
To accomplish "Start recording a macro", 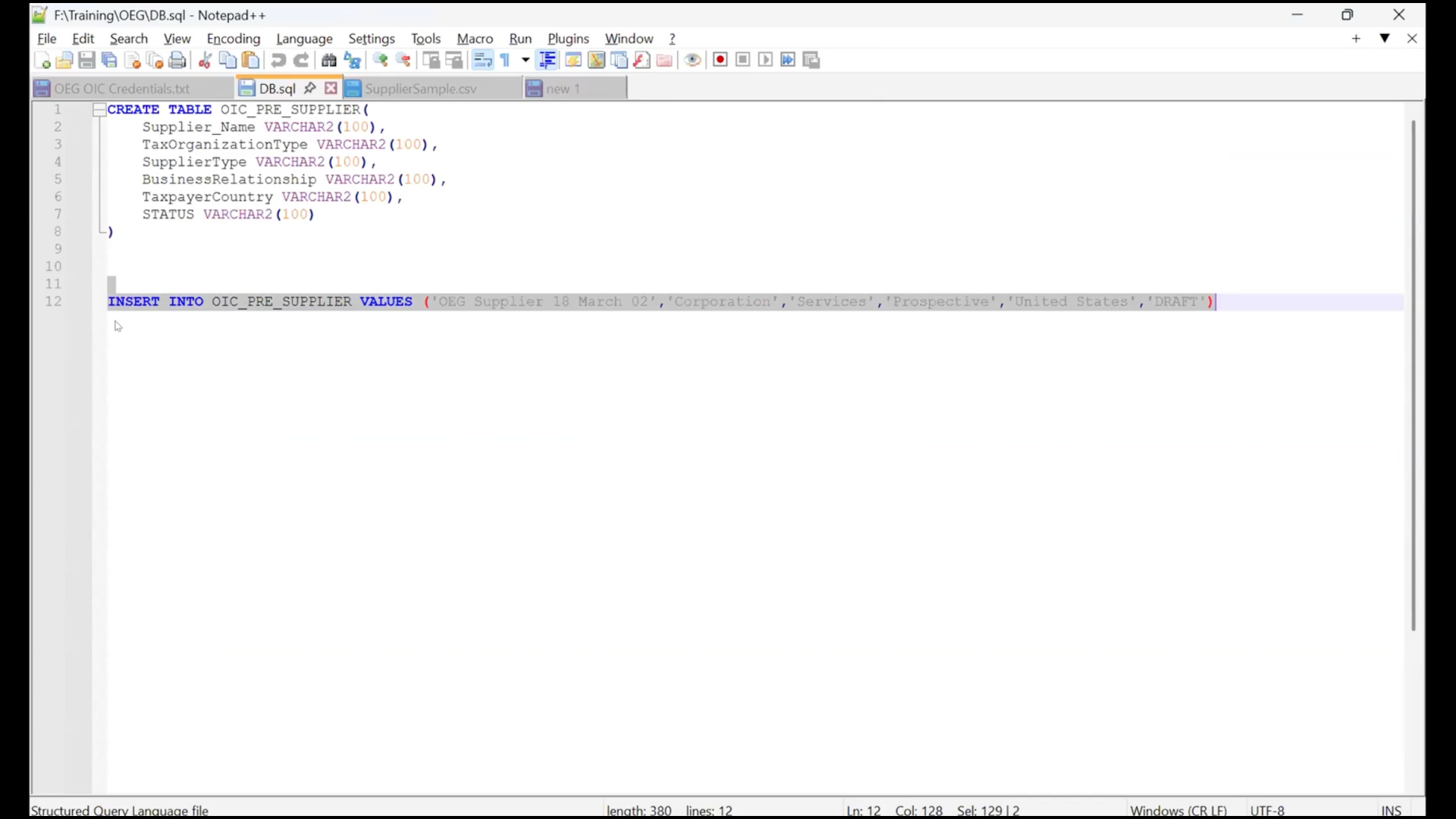I will coord(720,60).
